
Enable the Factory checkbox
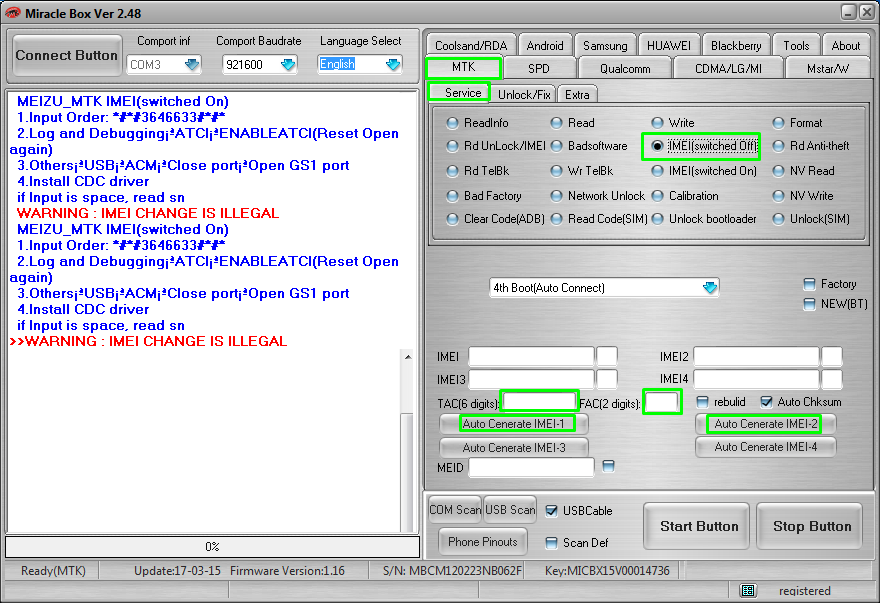[x=809, y=284]
